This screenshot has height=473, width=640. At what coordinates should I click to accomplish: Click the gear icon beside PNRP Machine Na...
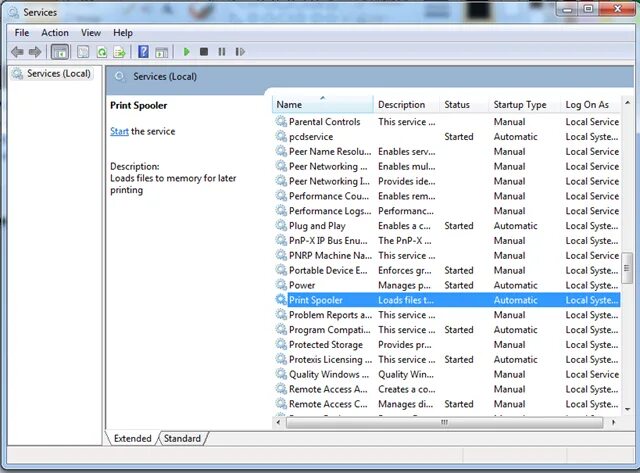(281, 255)
